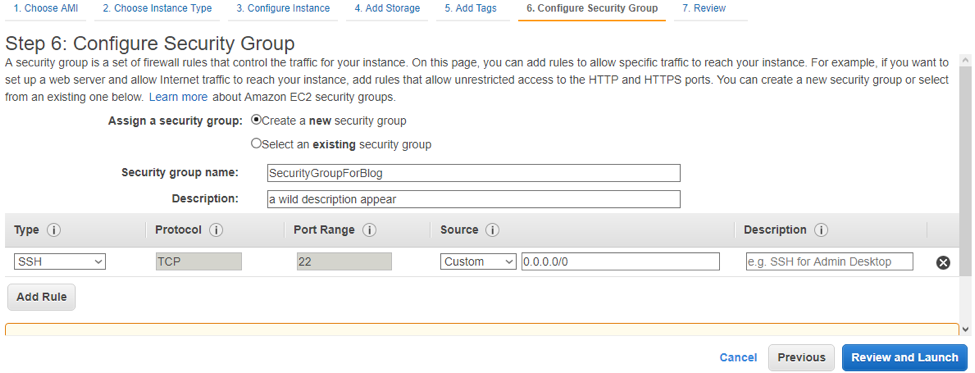Open the Type column info icon
Screen dimensions: 975x373
tap(53, 230)
